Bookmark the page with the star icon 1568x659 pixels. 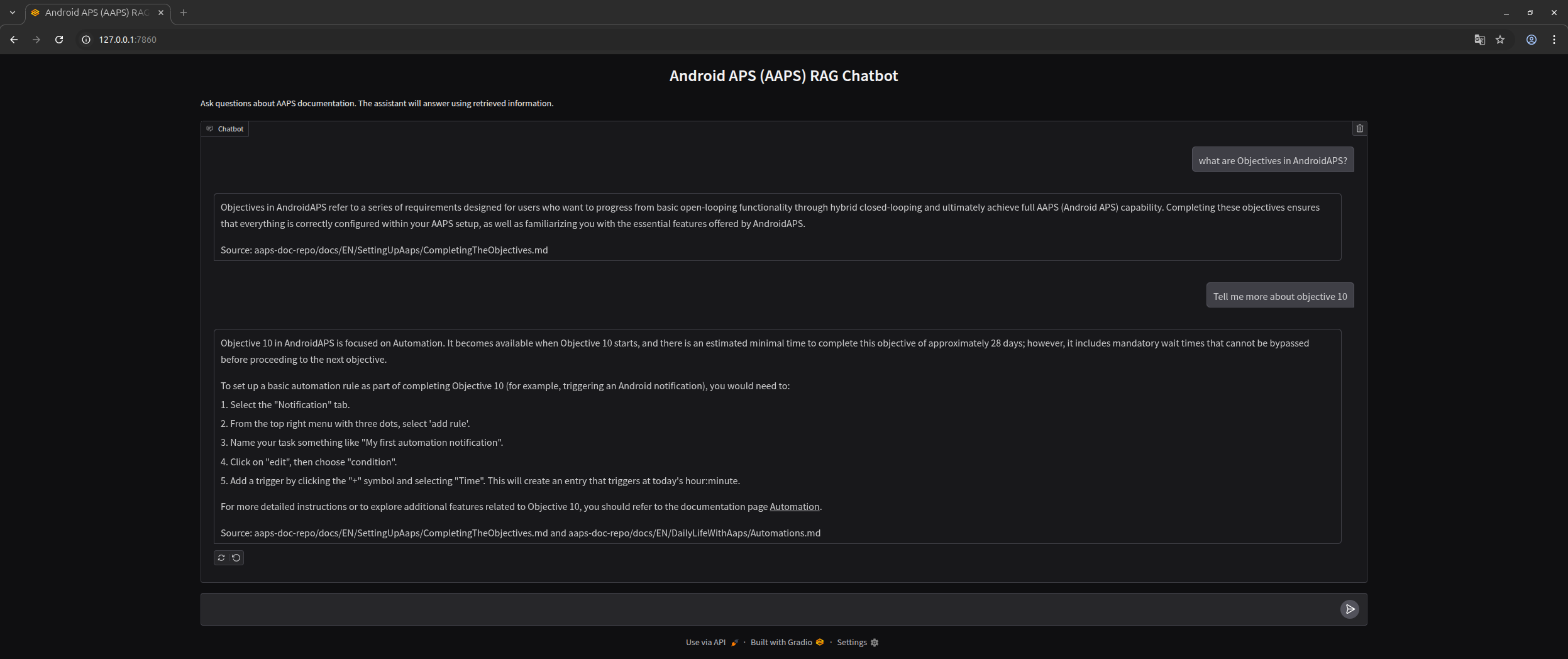pyautogui.click(x=1500, y=39)
